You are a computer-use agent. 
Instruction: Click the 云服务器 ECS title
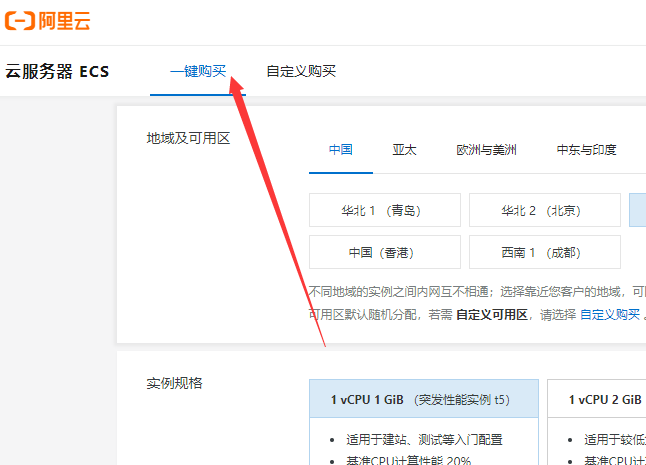57,71
